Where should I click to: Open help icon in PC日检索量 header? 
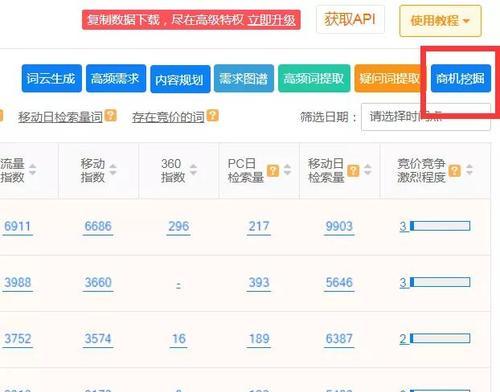pos(273,170)
